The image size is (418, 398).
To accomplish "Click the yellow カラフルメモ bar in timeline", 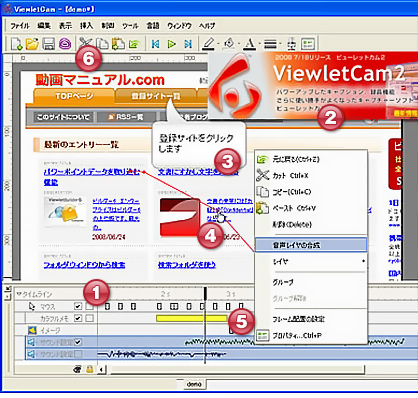I will click(192, 318).
